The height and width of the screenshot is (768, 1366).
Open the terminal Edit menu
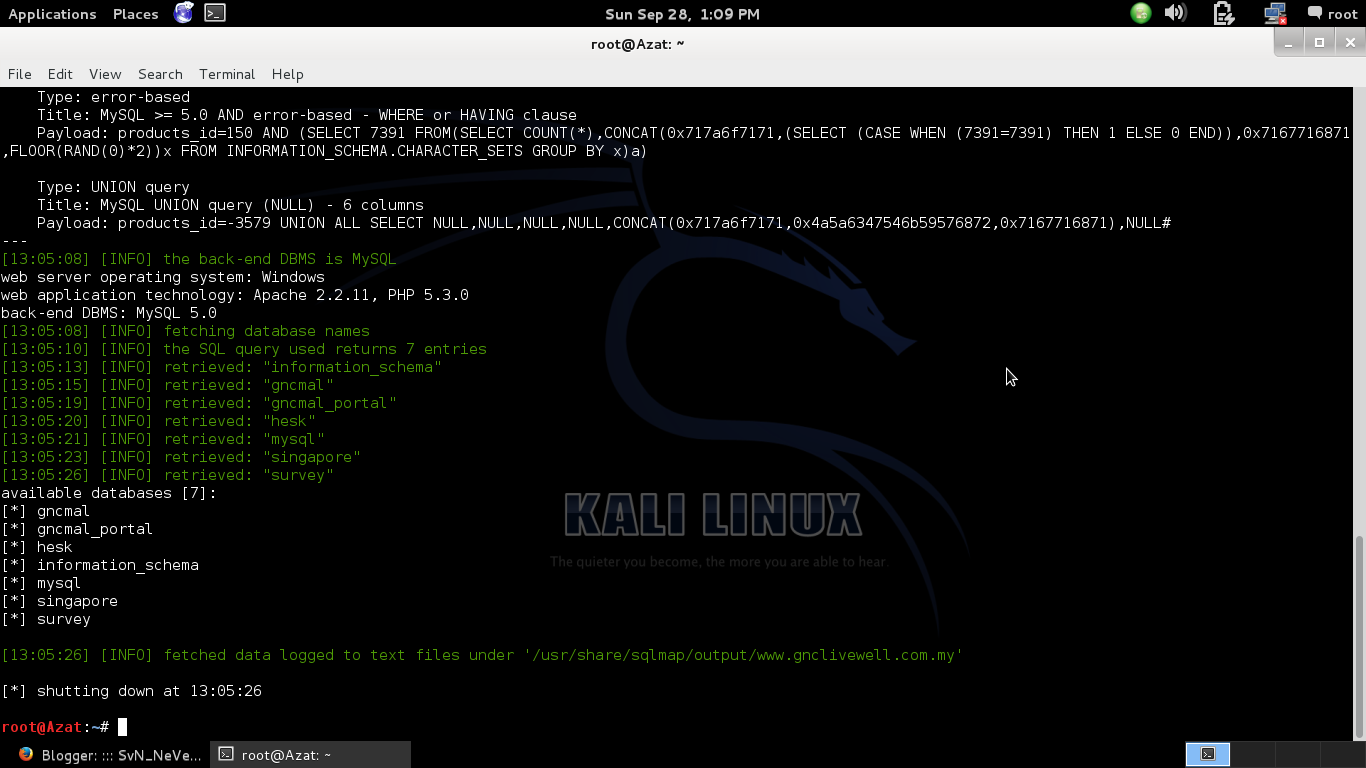click(x=60, y=74)
